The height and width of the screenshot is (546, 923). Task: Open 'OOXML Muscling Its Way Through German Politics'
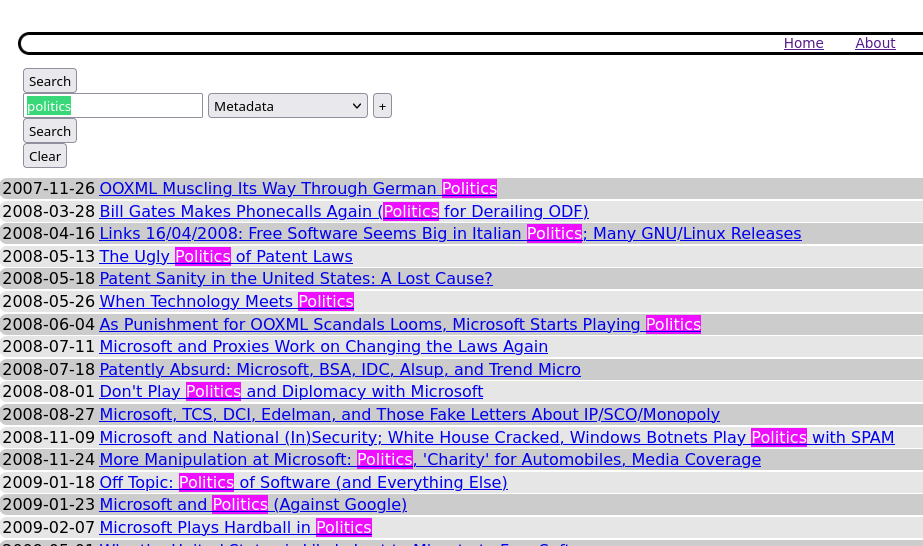(298, 188)
